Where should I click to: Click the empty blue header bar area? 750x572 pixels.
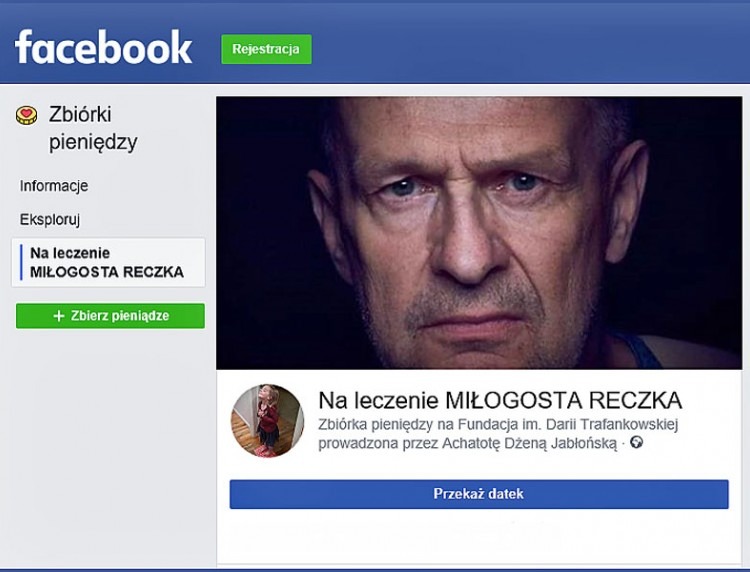(x=530, y=47)
